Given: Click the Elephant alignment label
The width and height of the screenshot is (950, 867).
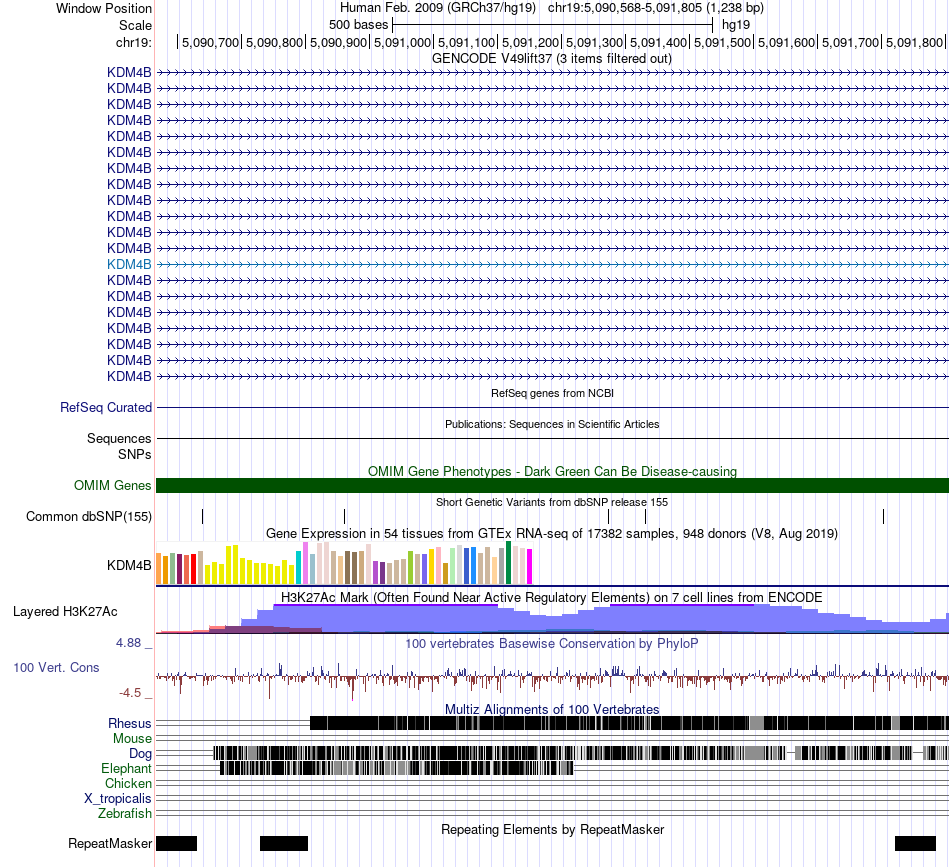Looking at the screenshot, I should pyautogui.click(x=127, y=768).
